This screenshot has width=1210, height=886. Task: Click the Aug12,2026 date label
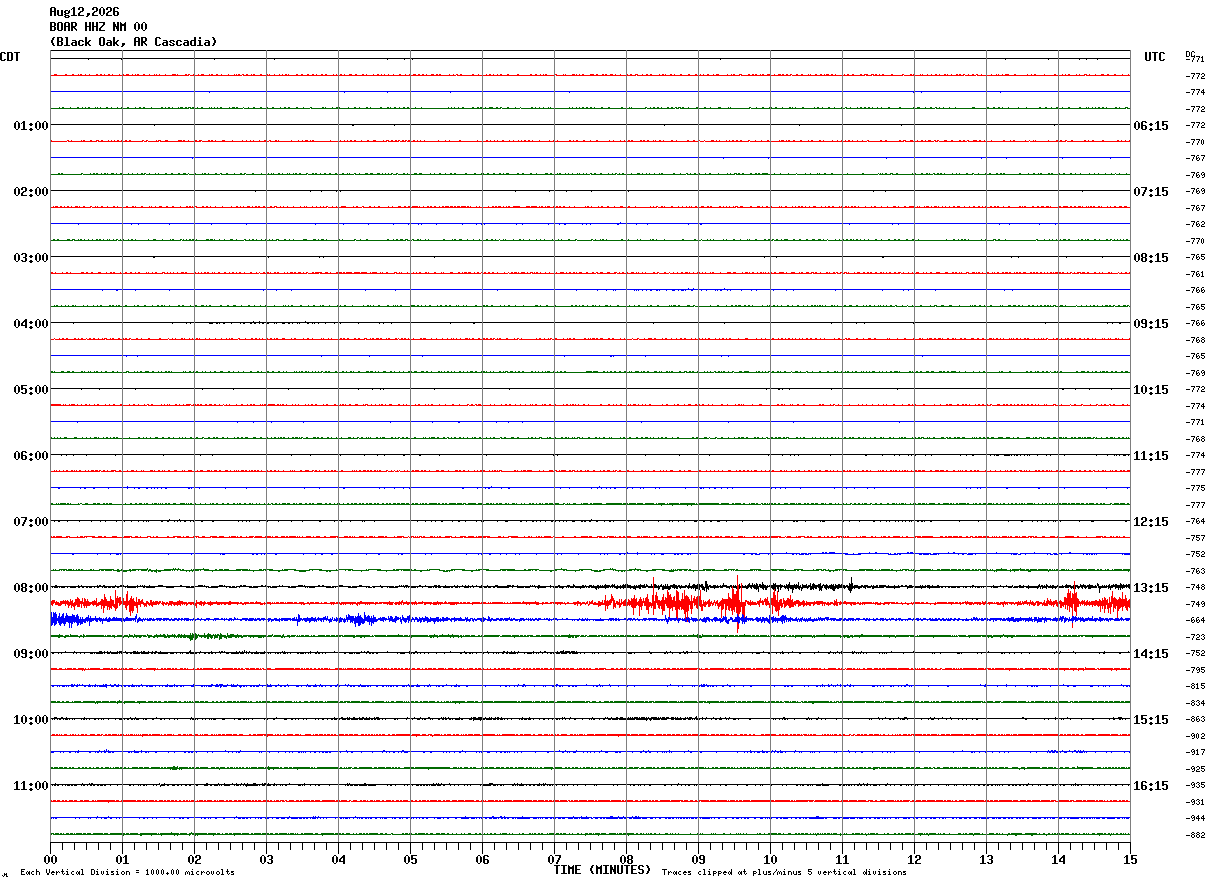click(85, 12)
